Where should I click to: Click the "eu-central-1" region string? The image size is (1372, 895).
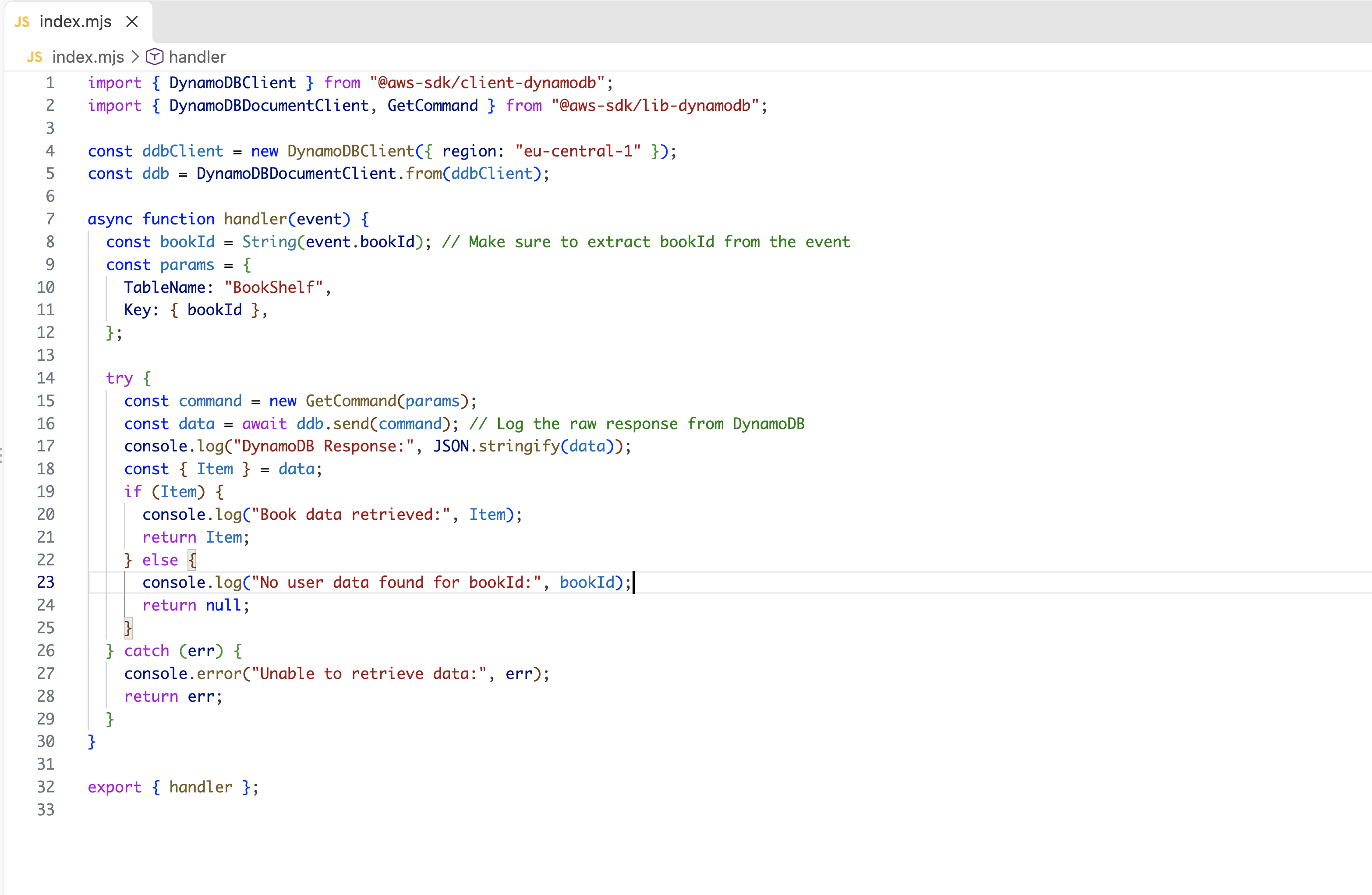pos(578,151)
